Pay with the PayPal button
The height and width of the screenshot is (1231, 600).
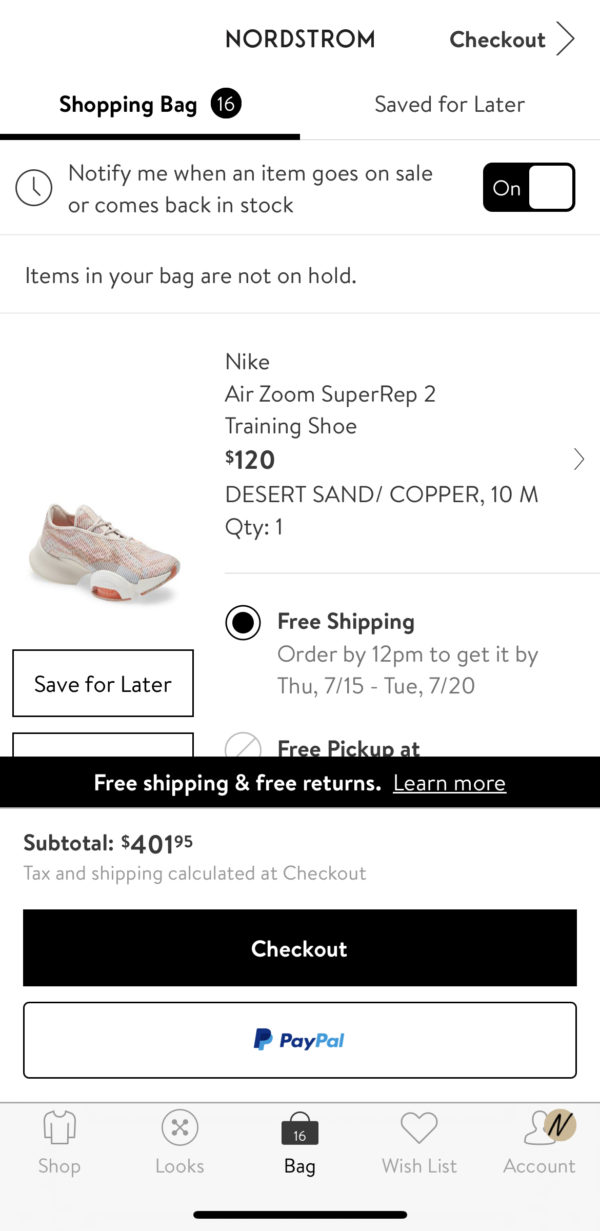[300, 1040]
